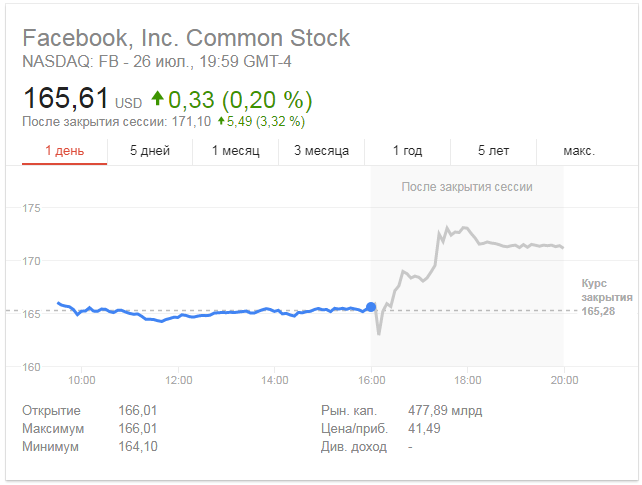Open the "1 месяц" chart range
Image resolution: width=642 pixels, height=485 pixels.
pos(235,151)
